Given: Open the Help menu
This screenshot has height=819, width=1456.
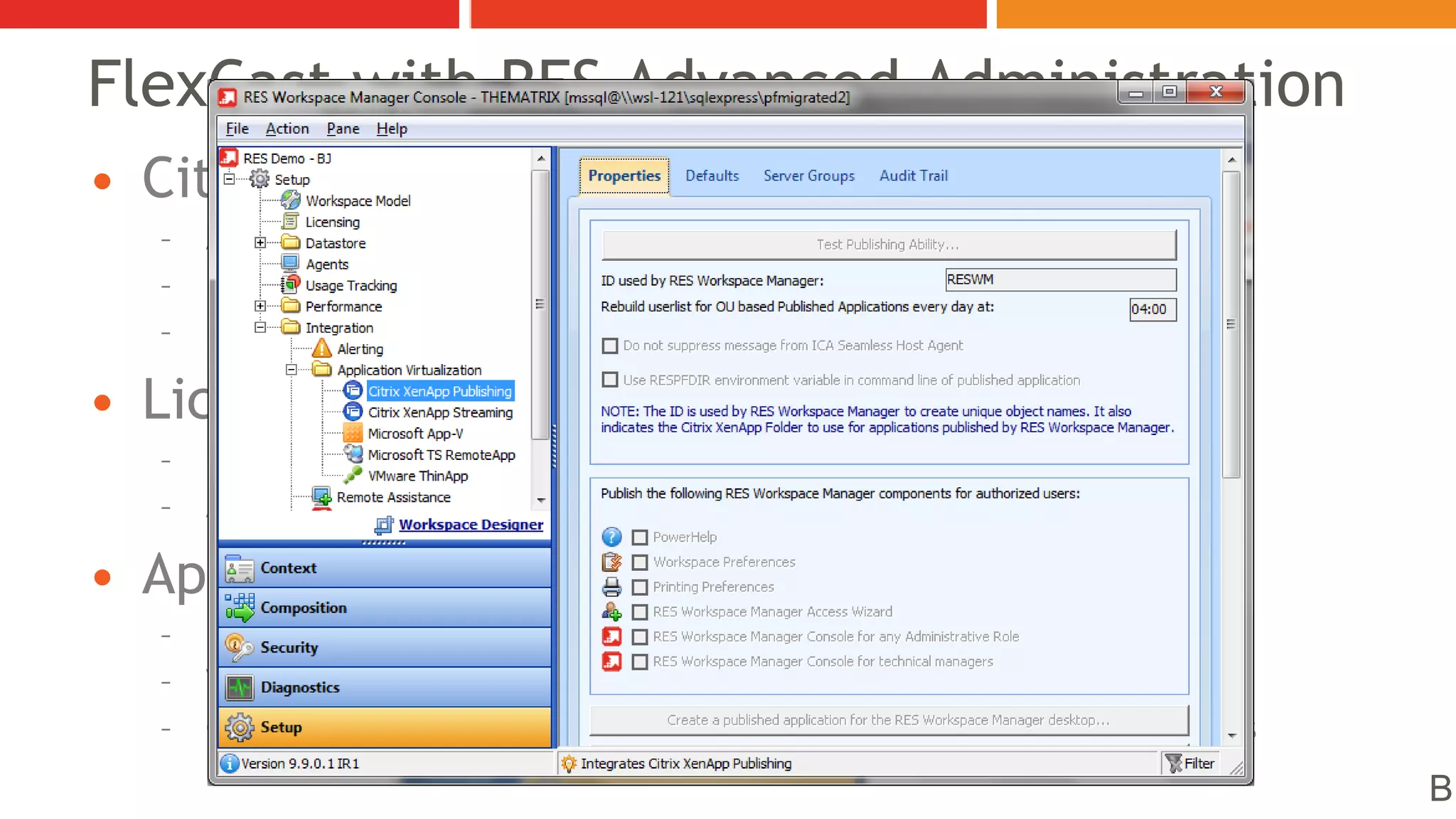Looking at the screenshot, I should click(x=392, y=129).
